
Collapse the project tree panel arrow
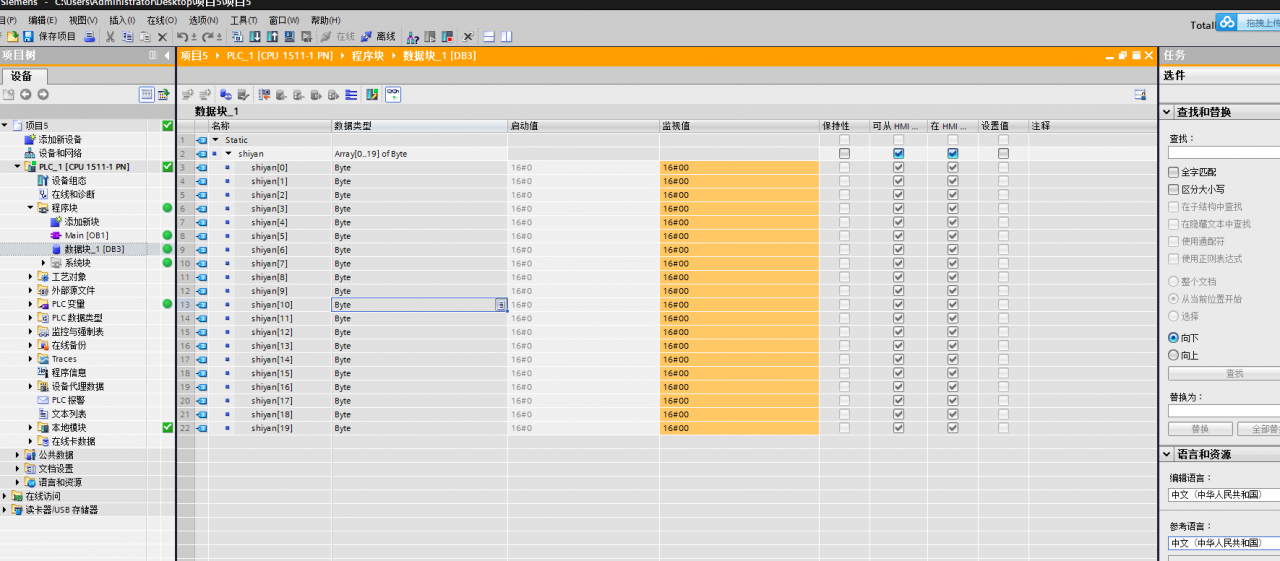(x=167, y=56)
